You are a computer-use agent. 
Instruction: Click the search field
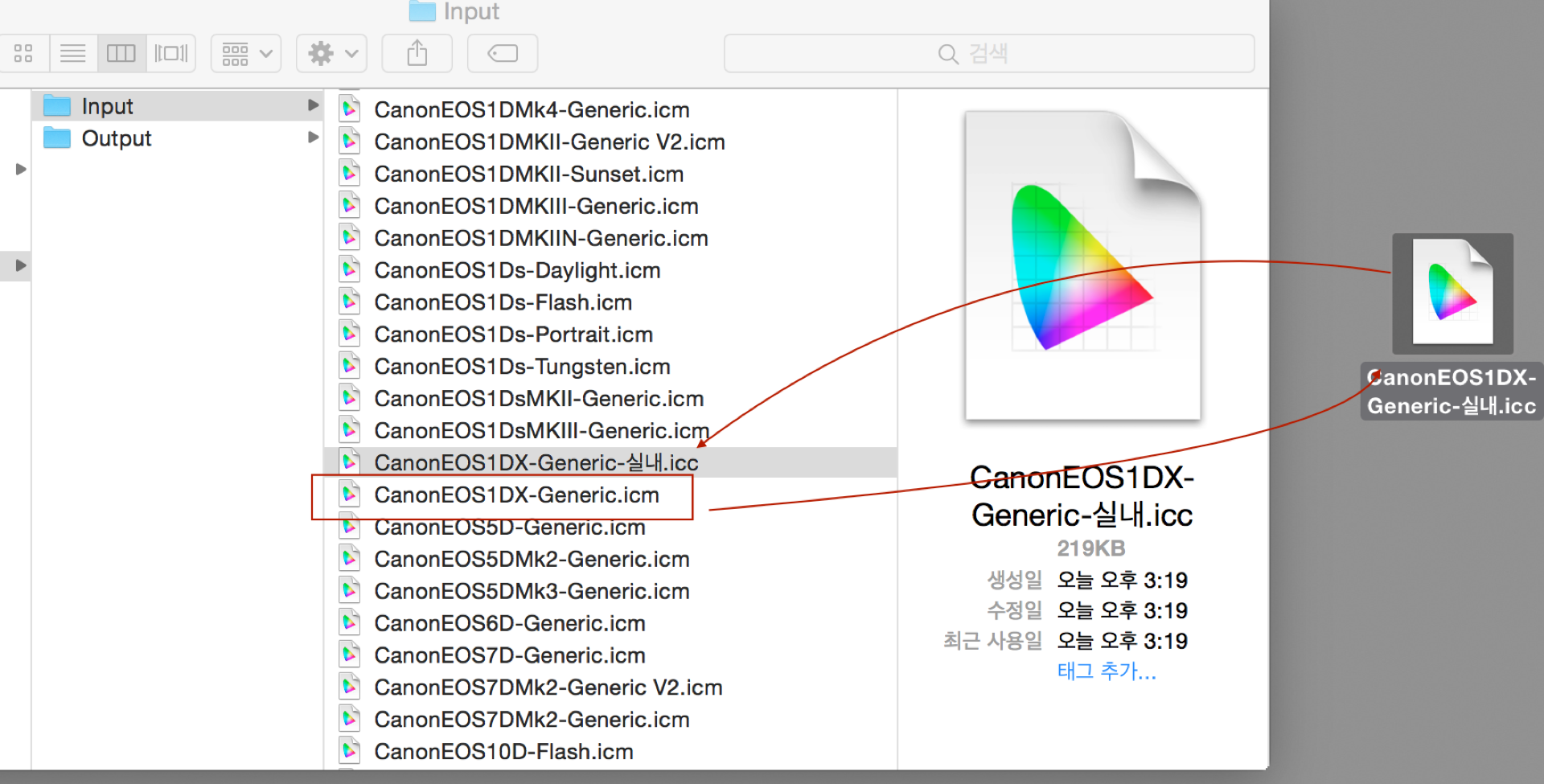click(988, 54)
